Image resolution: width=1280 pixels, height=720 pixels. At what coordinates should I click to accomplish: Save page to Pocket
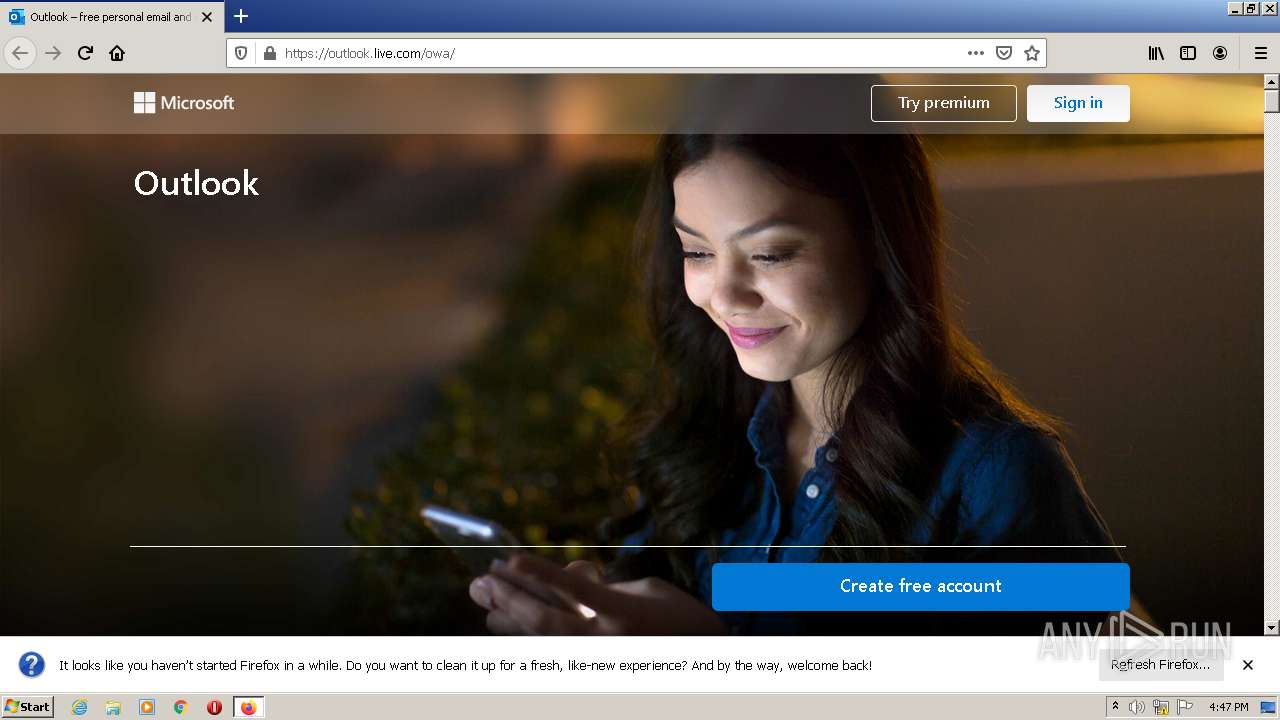click(x=1004, y=53)
